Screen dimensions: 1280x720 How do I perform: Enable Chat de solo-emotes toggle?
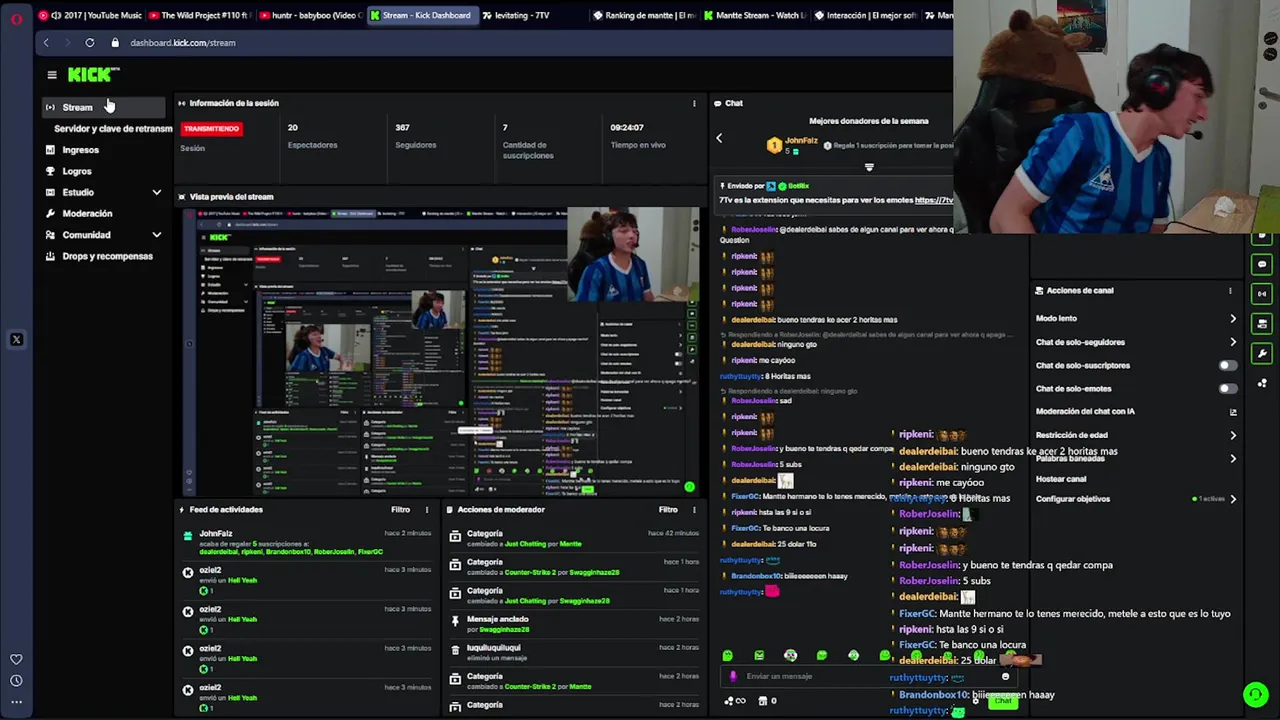(x=1227, y=389)
